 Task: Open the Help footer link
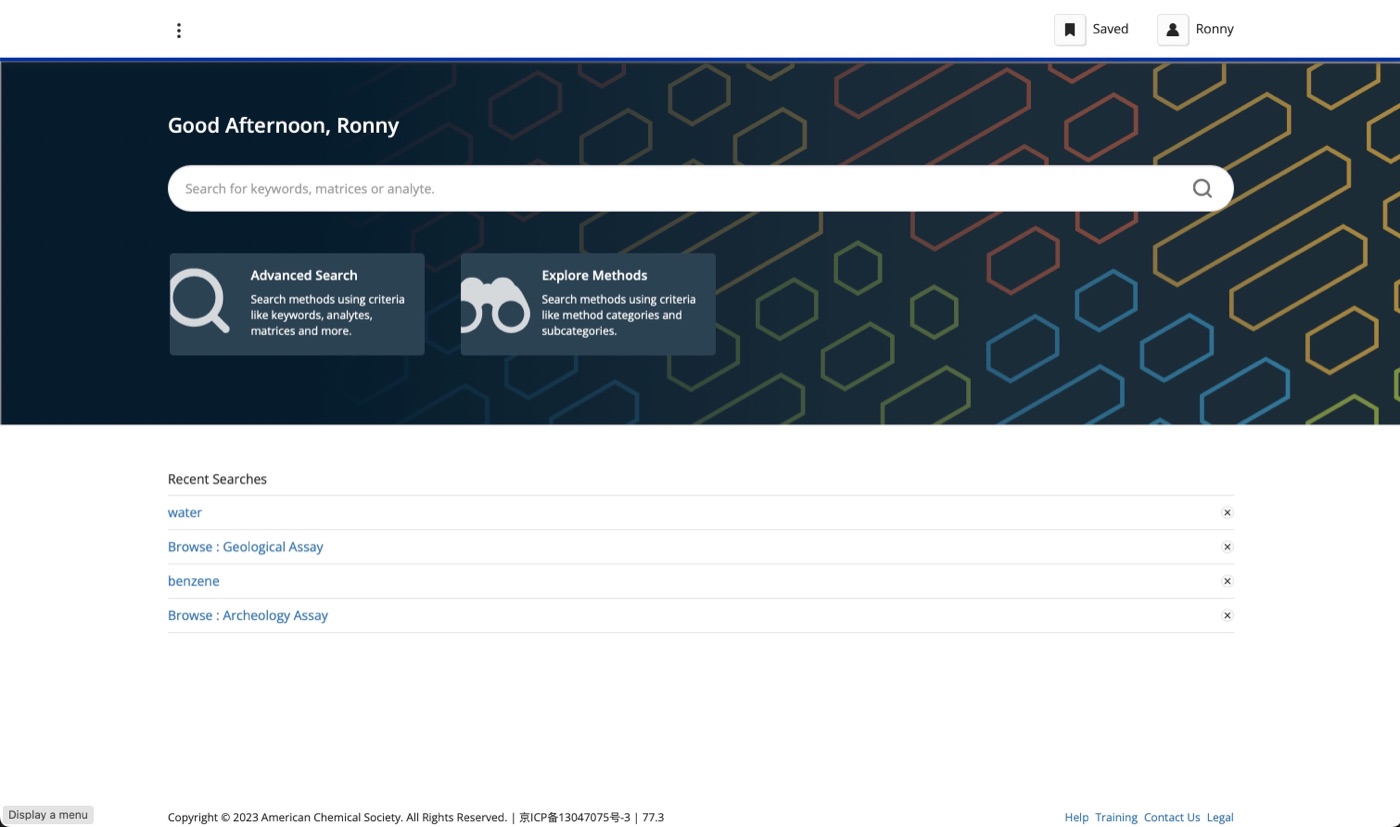click(x=1077, y=817)
